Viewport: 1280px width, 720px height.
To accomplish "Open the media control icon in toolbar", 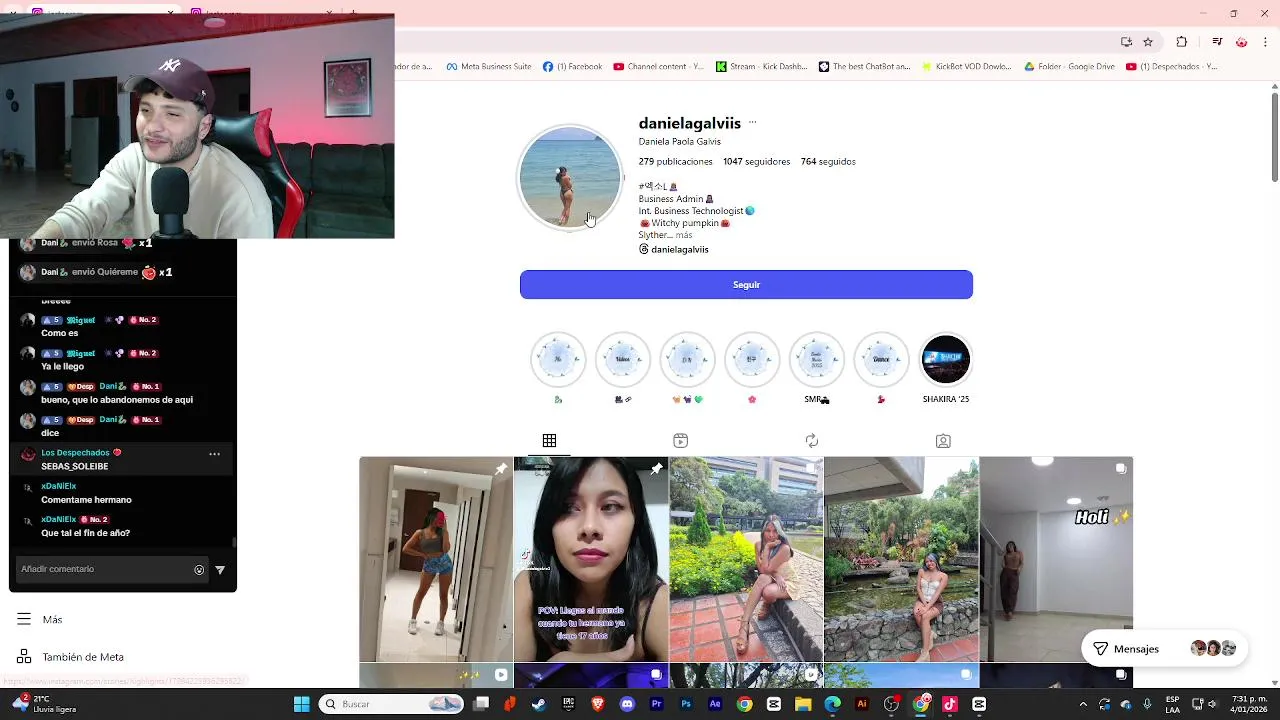I will coord(1217,42).
